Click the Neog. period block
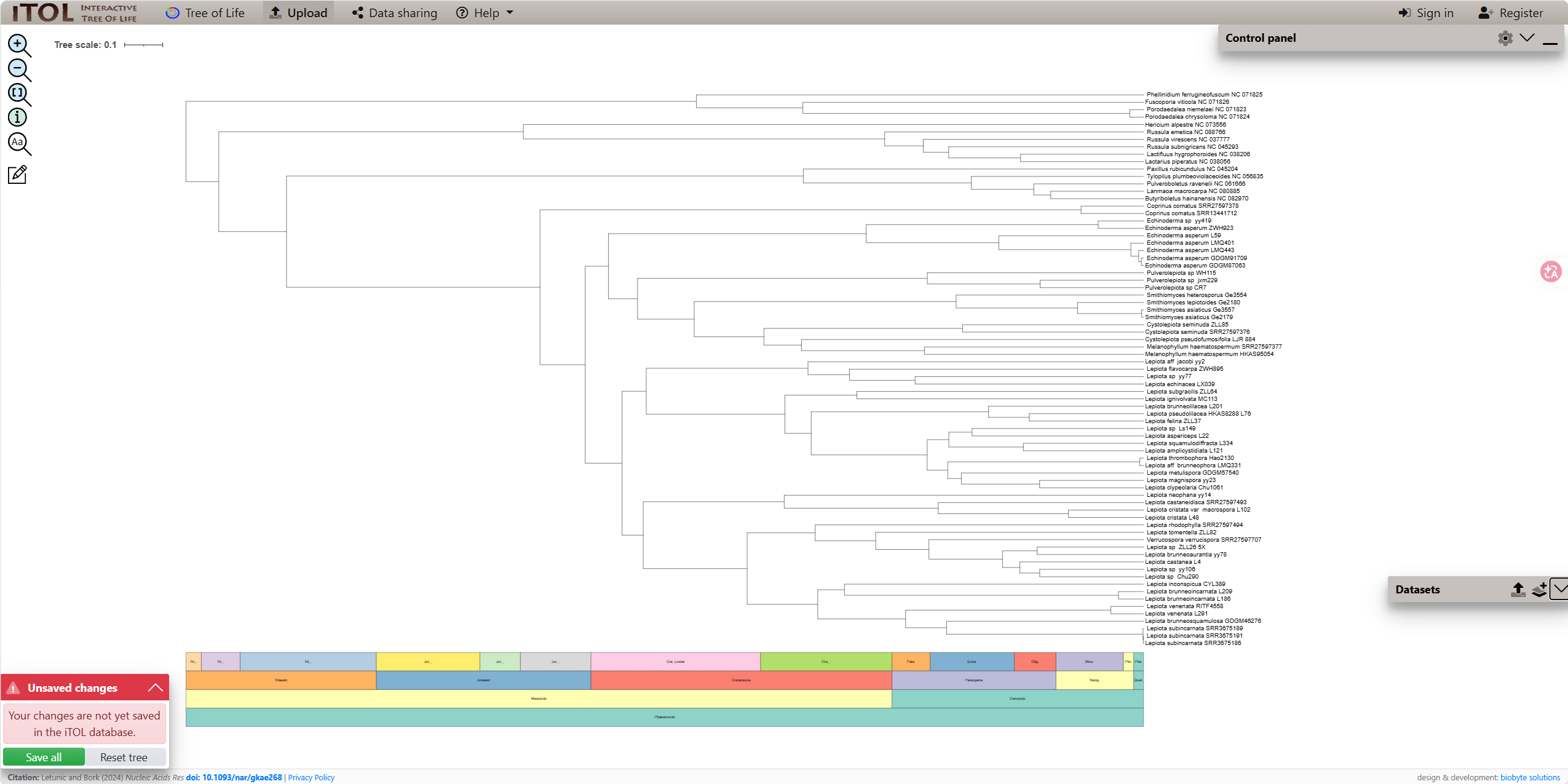The height and width of the screenshot is (784, 1568). pos(1095,680)
